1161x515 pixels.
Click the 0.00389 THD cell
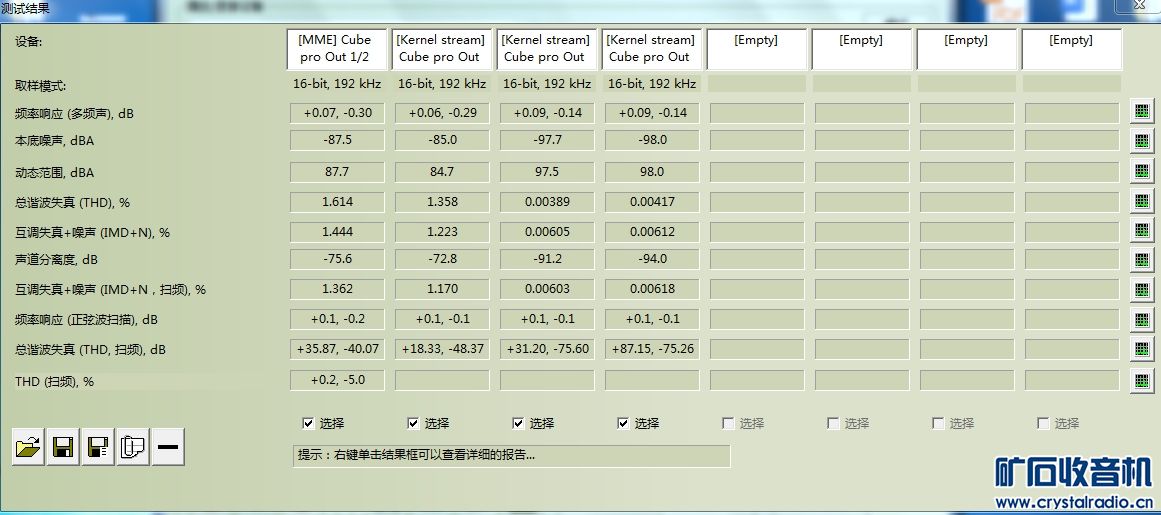[x=548, y=201]
